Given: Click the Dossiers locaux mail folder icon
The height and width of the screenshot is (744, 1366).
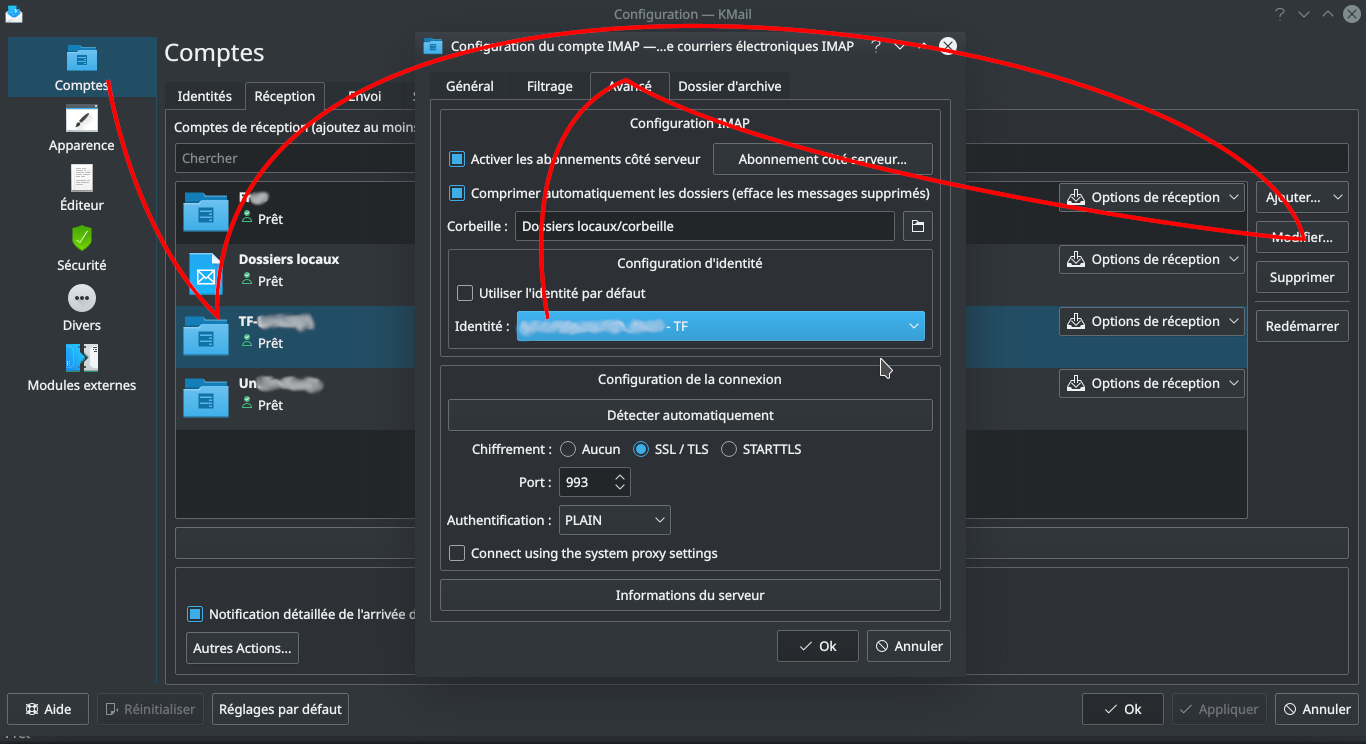Looking at the screenshot, I should tap(206, 275).
